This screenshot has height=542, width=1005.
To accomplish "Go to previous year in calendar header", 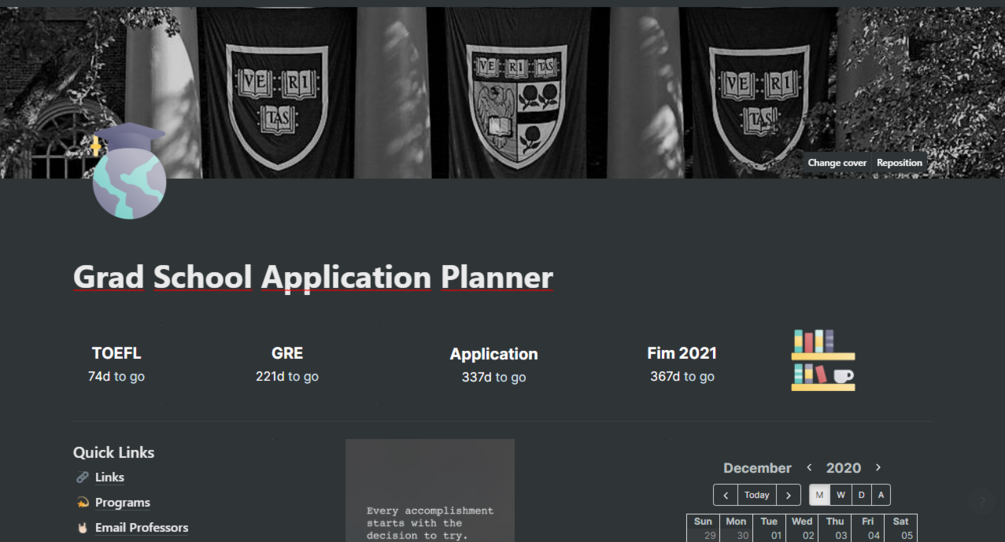I will coord(810,468).
